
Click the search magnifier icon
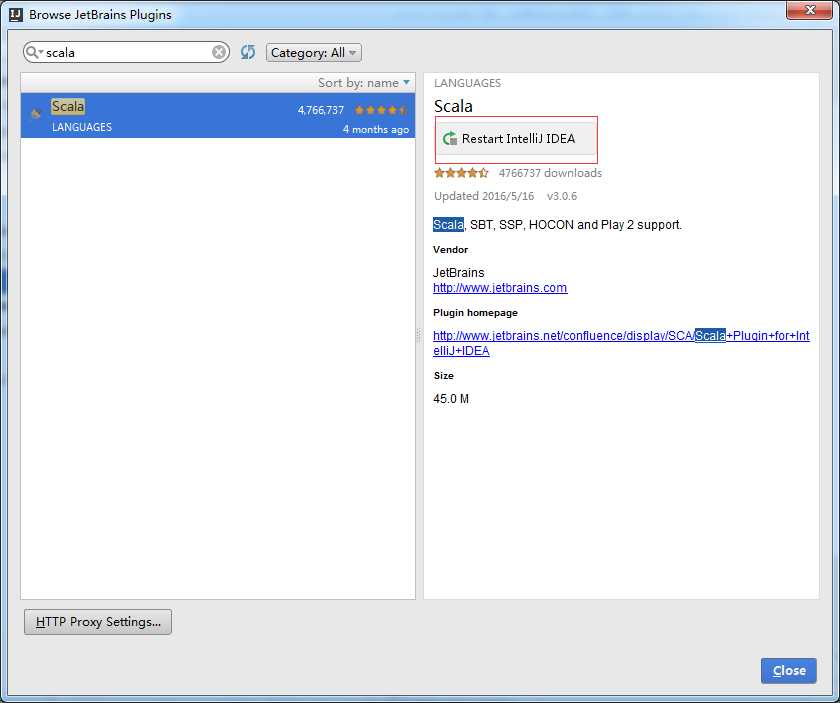(x=33, y=52)
